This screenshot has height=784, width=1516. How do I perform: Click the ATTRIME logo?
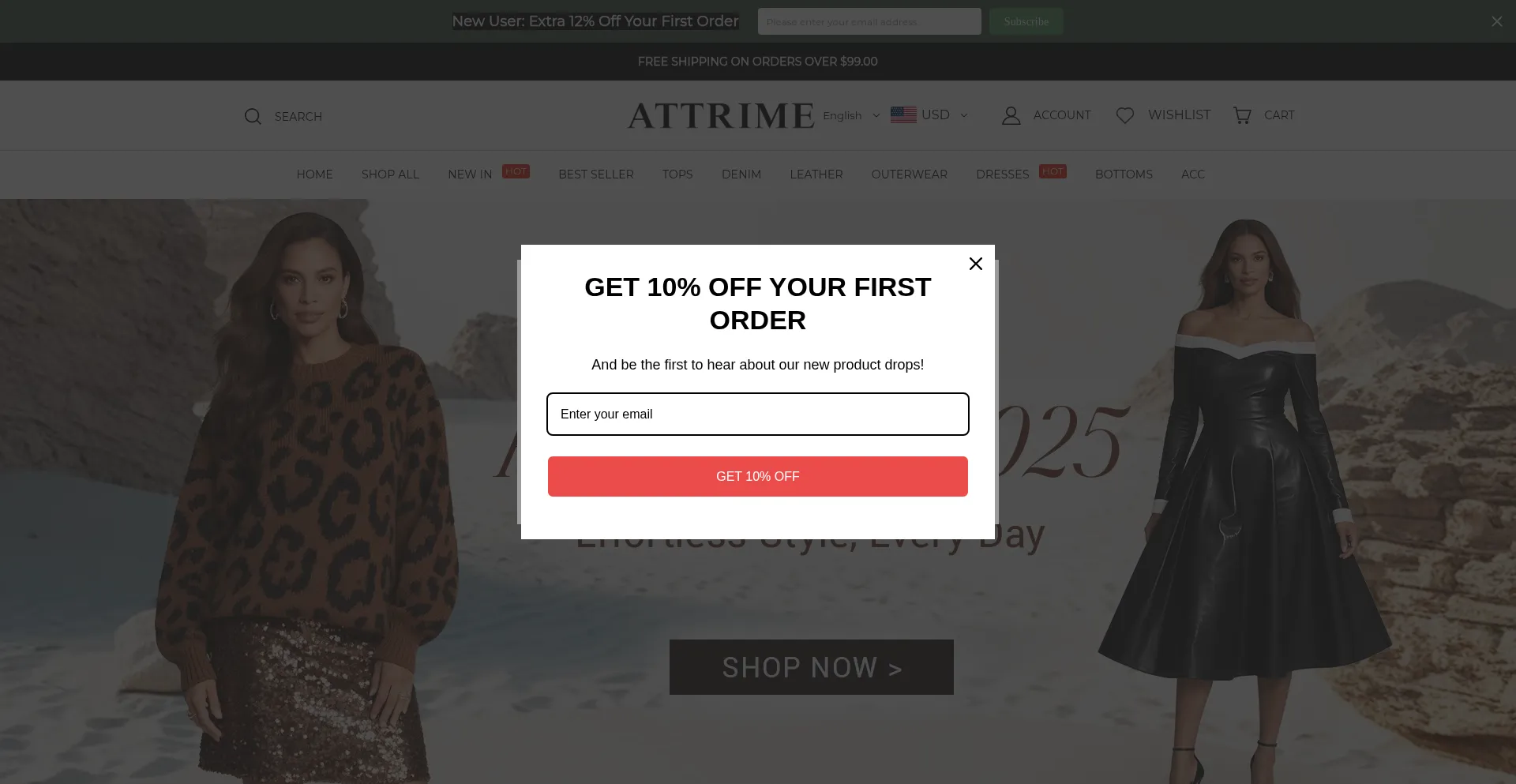[721, 115]
